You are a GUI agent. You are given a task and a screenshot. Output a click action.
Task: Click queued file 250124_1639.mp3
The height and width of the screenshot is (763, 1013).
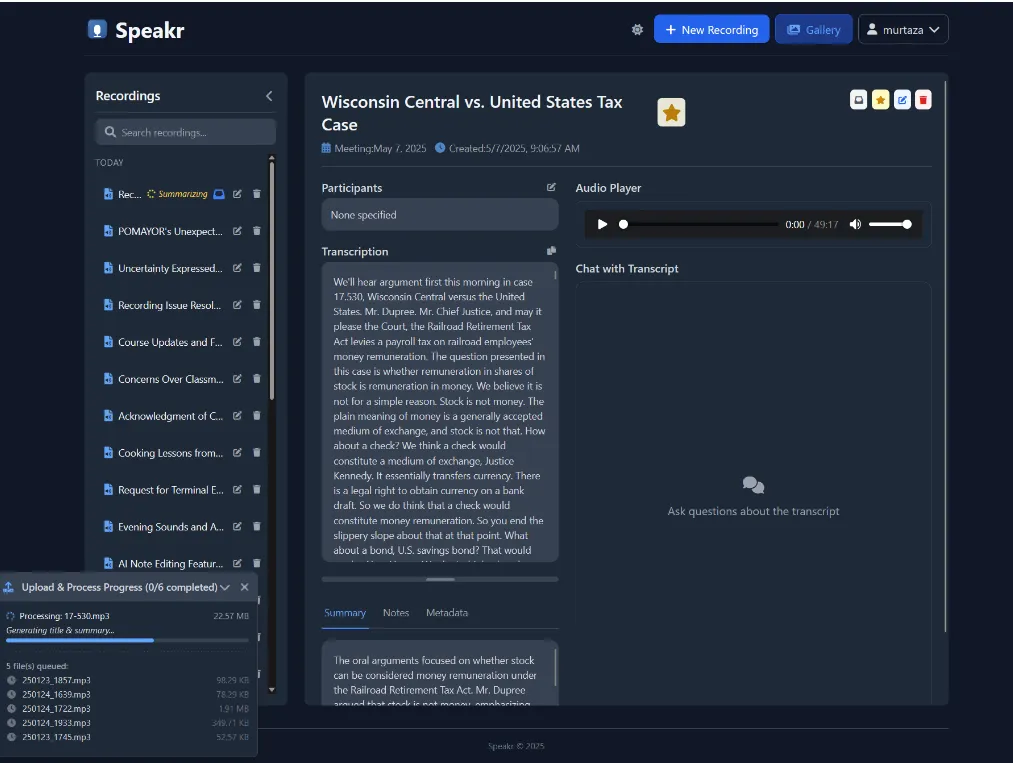[56, 694]
